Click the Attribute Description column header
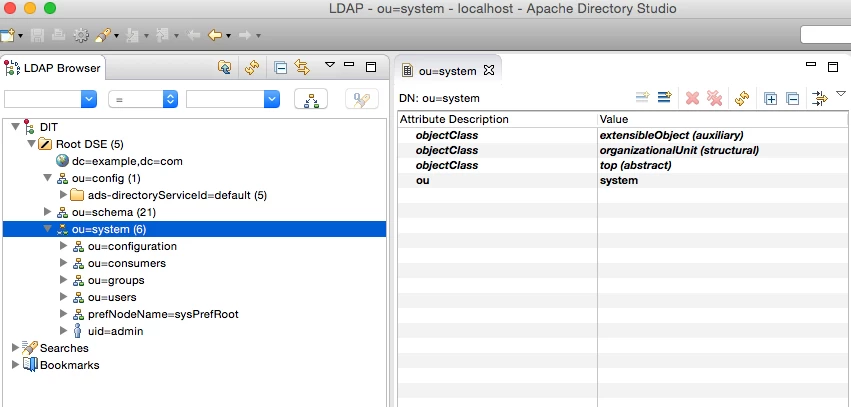This screenshot has width=851, height=407. point(498,119)
